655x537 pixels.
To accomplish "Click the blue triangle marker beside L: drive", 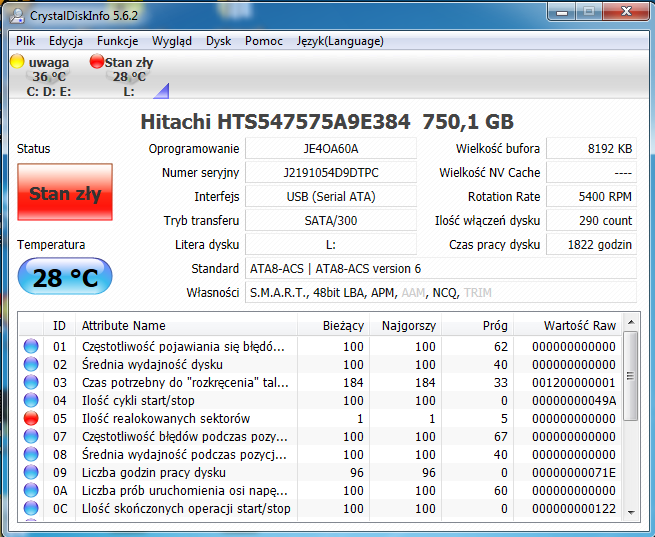I will (162, 92).
